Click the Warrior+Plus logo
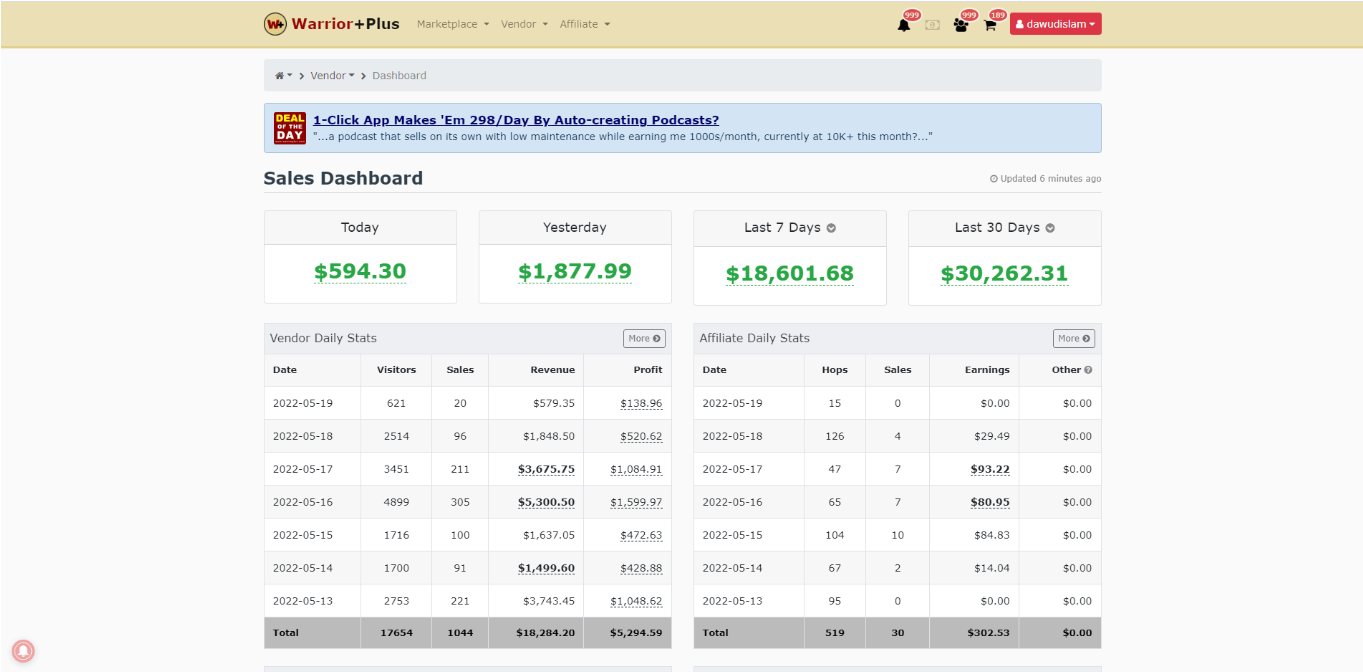The width and height of the screenshot is (1363, 672). (x=331, y=24)
